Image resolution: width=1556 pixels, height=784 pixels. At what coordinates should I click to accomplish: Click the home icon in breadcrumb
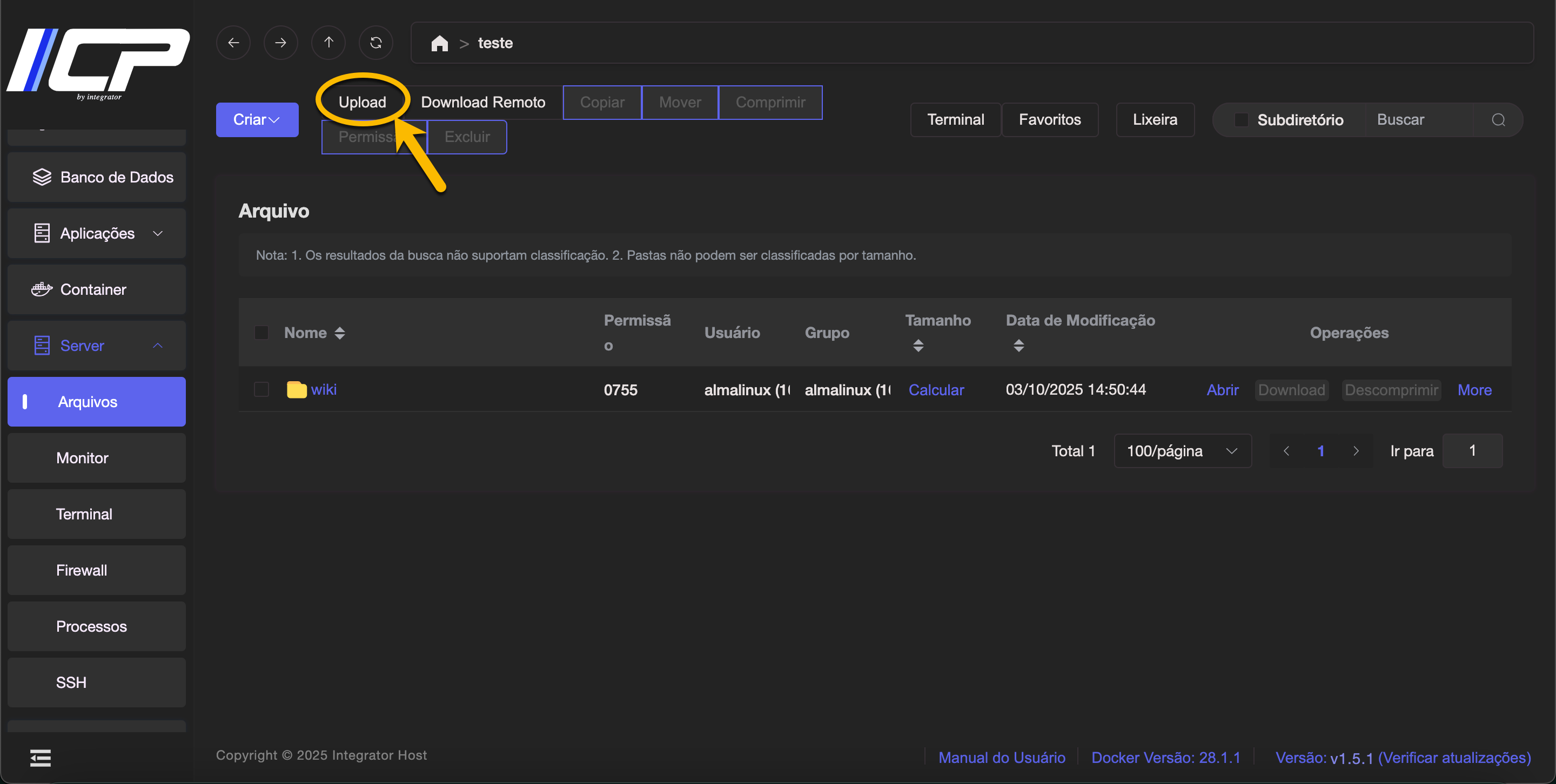tap(439, 43)
